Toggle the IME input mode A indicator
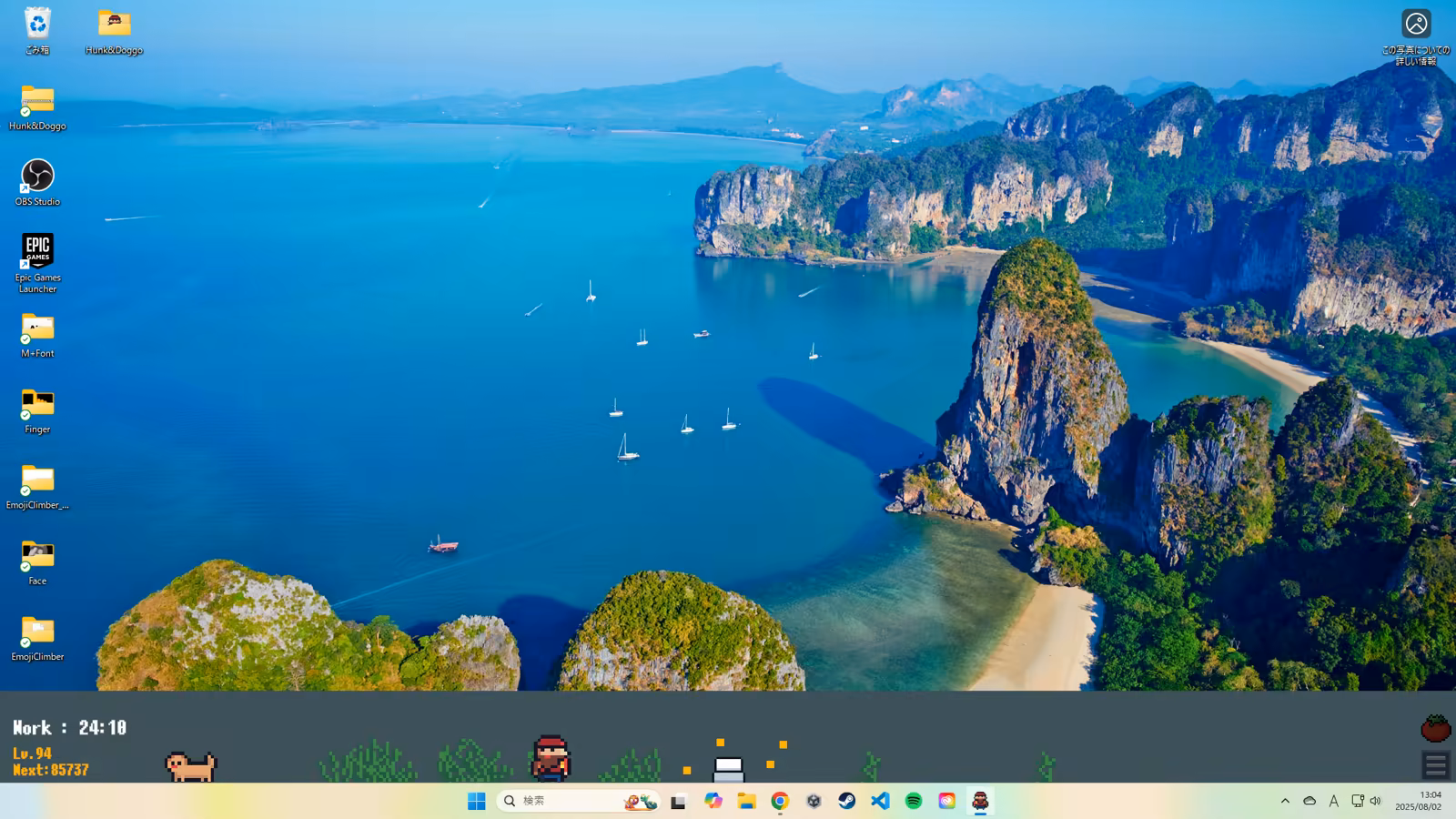The width and height of the screenshot is (1456, 819). click(x=1333, y=801)
